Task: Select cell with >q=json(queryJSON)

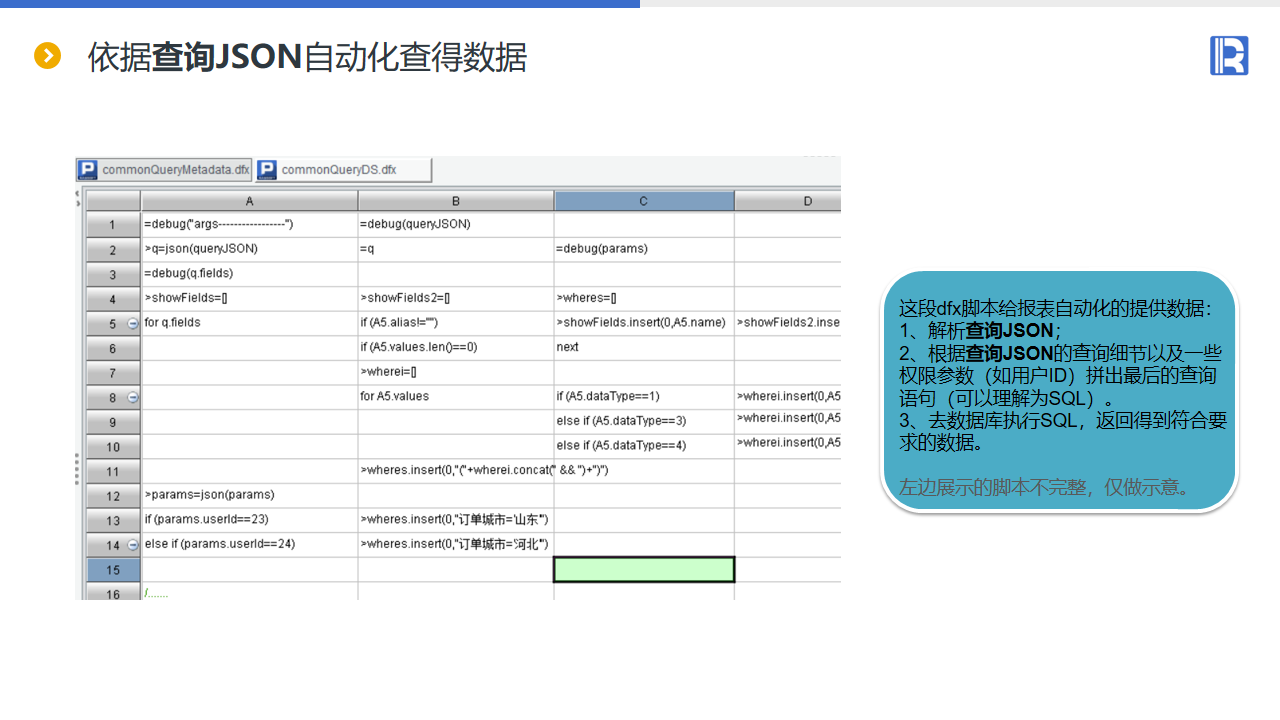Action: tap(249, 249)
